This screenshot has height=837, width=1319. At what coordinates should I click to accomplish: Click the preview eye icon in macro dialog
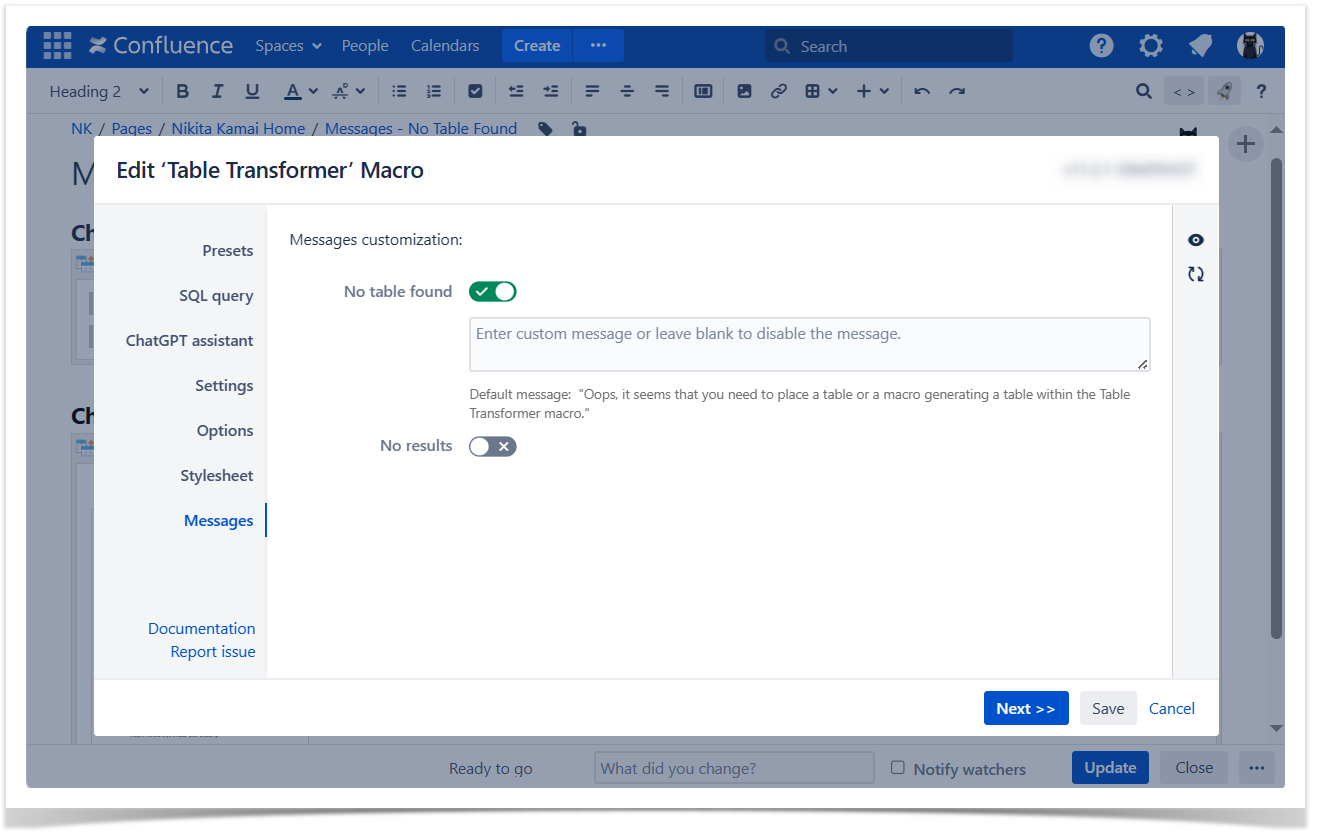pos(1195,240)
